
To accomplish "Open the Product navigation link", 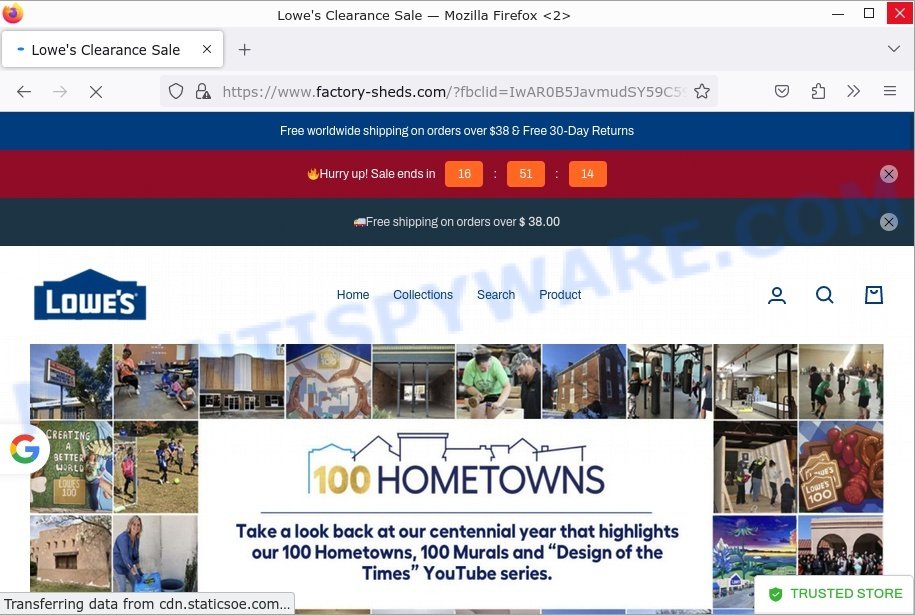I will point(560,295).
